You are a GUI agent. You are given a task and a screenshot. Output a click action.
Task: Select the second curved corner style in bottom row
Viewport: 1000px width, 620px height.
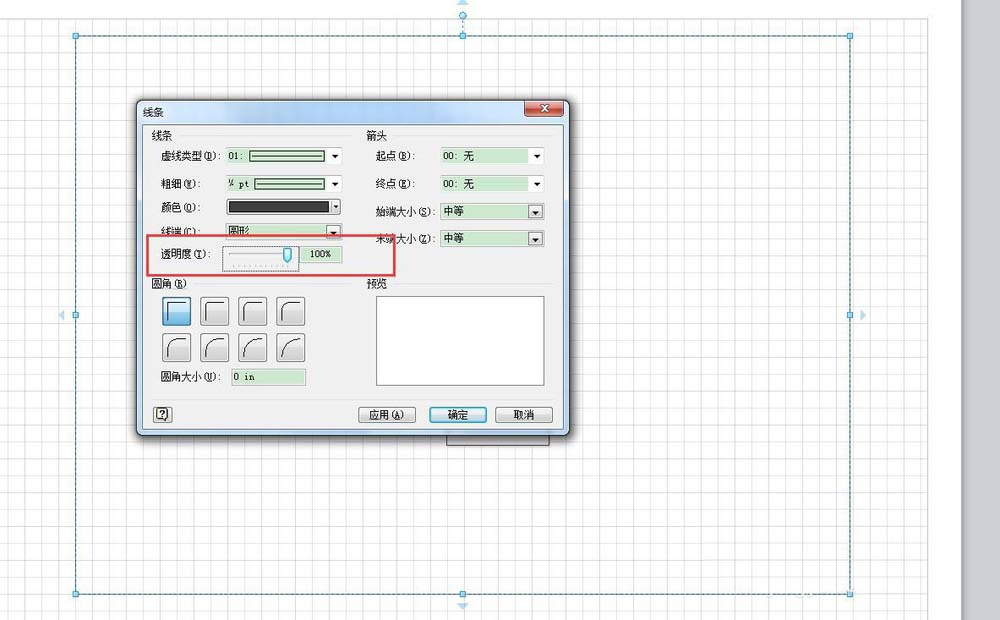point(214,347)
